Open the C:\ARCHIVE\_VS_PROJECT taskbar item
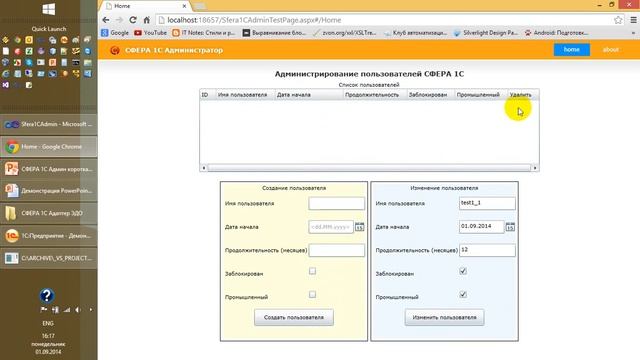This screenshot has height=360, width=640. [x=49, y=258]
